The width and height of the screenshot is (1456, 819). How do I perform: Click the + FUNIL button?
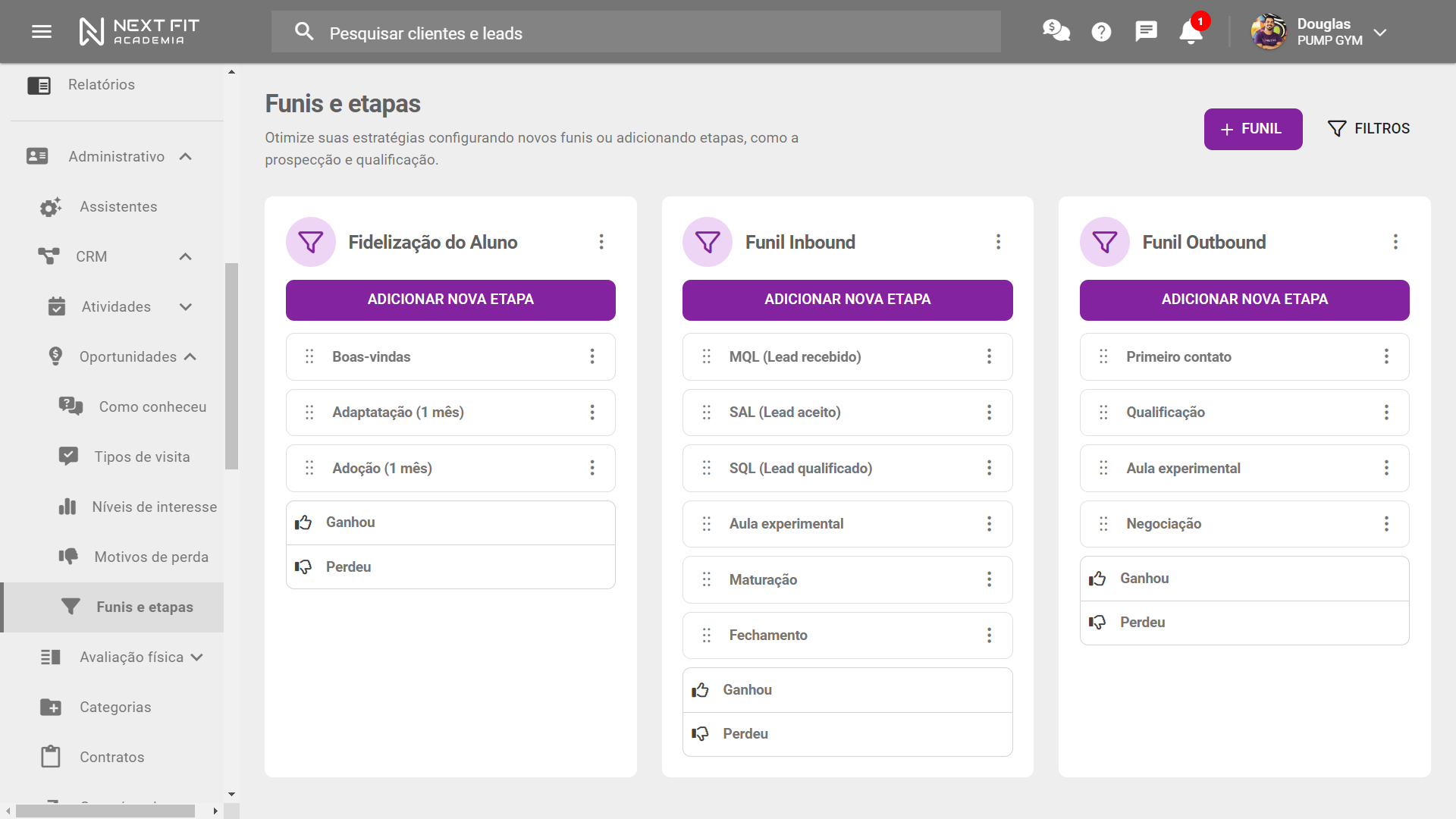click(x=1253, y=129)
